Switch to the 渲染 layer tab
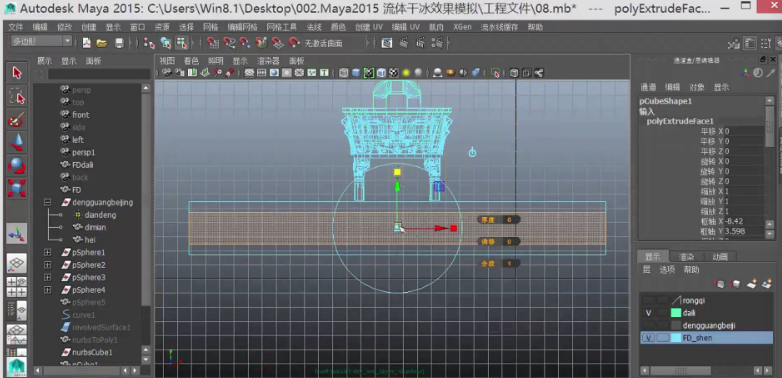Screen dimensions: 782x378 click(686, 257)
